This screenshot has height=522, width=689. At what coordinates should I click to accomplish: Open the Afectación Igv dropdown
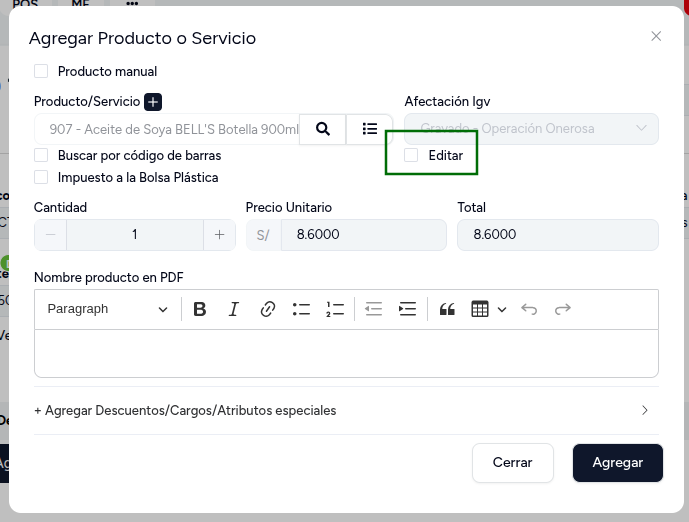[x=531, y=129]
